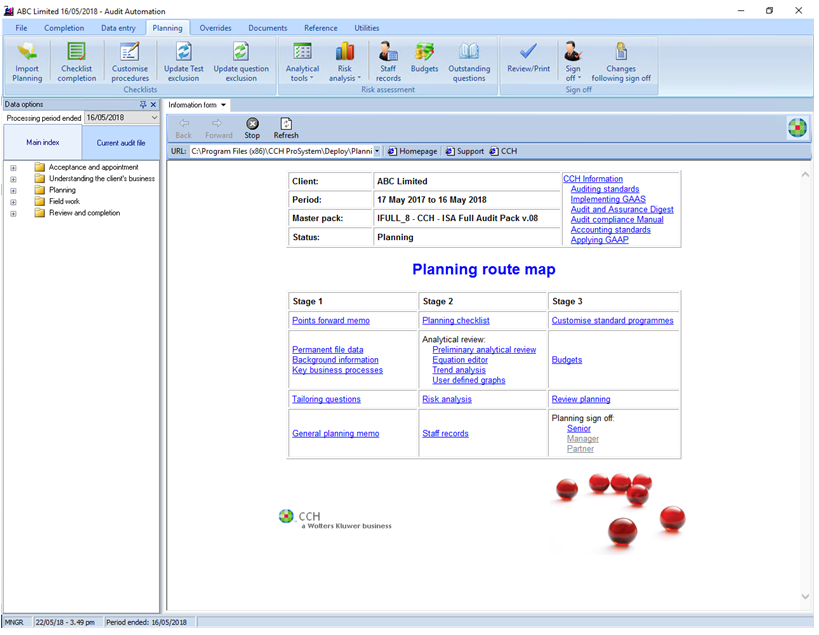Open Changes following sign off

click(x=621, y=63)
